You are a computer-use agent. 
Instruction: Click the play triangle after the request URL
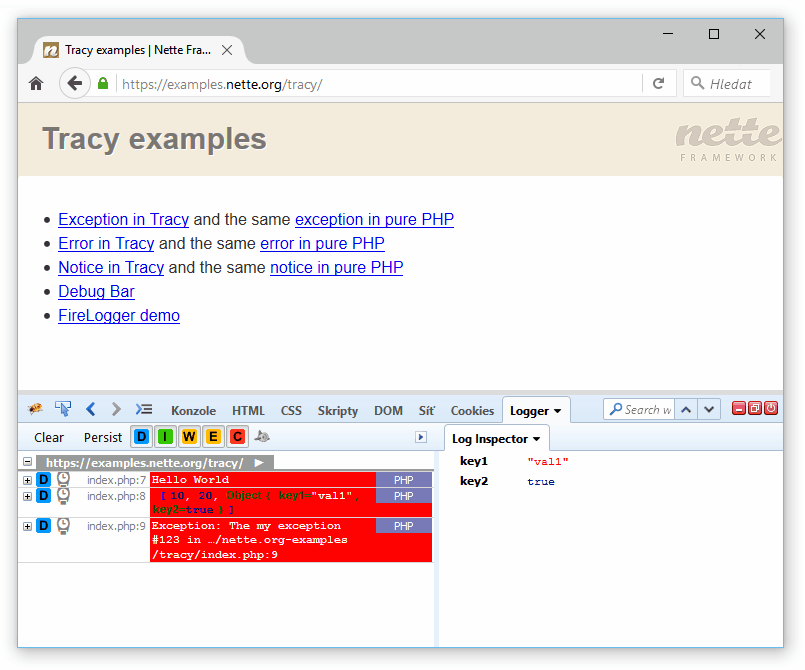coord(259,463)
